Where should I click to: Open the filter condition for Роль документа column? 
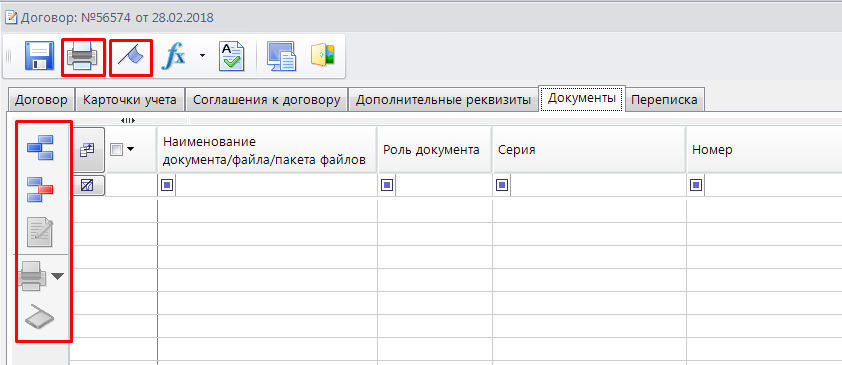coord(388,186)
